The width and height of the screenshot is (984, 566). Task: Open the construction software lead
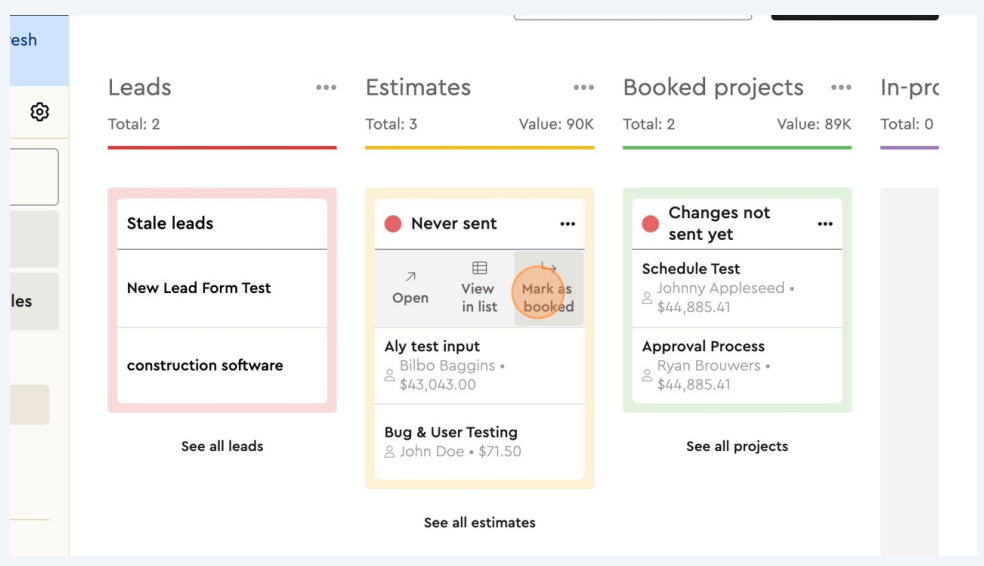(205, 365)
